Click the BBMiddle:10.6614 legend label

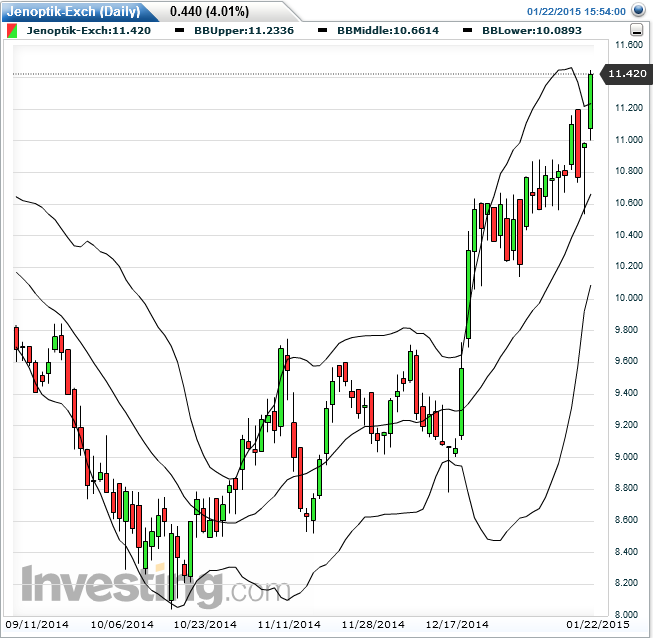pos(388,30)
